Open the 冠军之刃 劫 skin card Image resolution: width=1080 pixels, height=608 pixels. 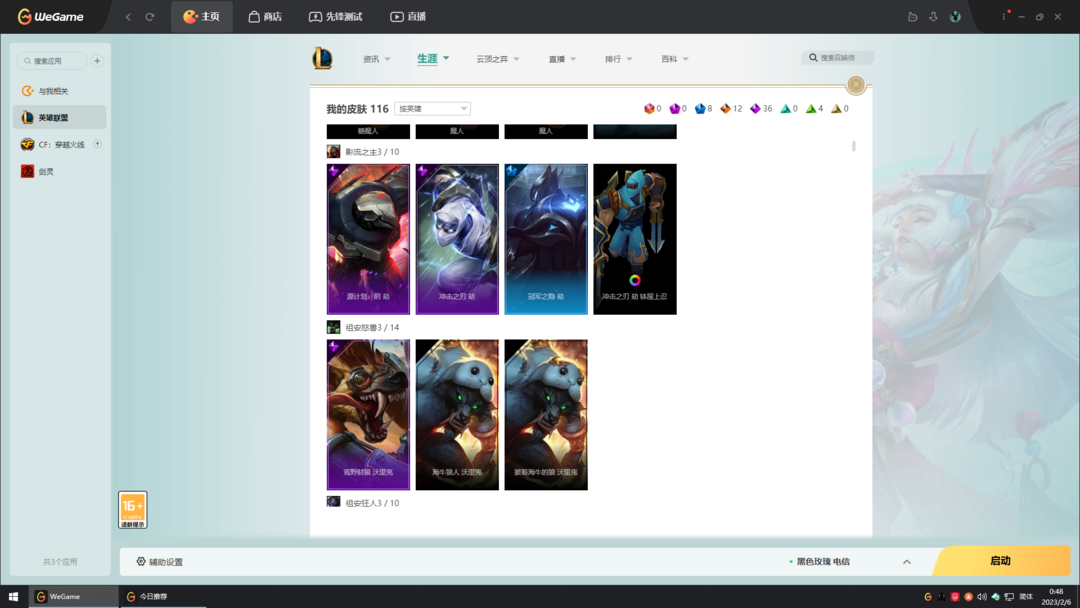[546, 239]
